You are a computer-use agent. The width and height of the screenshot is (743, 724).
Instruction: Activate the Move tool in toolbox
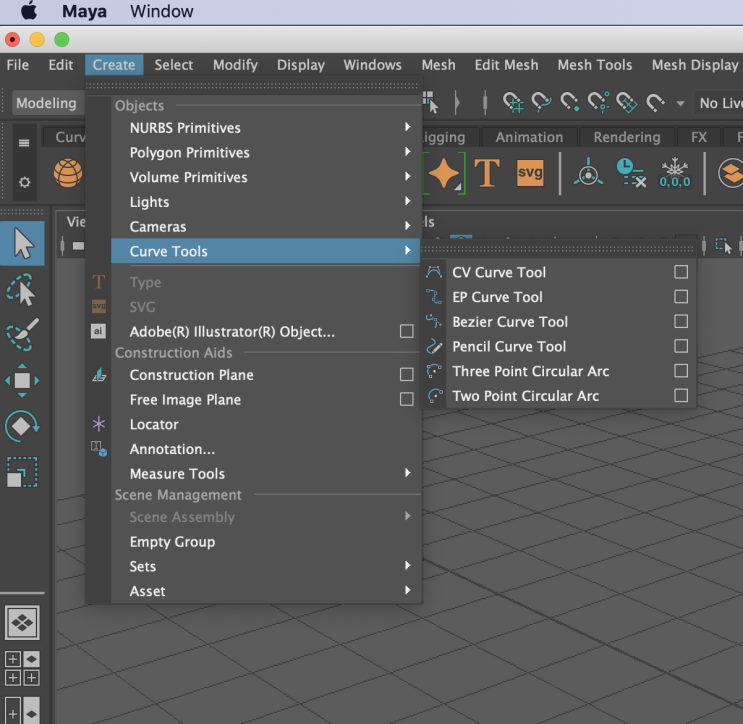click(22, 381)
